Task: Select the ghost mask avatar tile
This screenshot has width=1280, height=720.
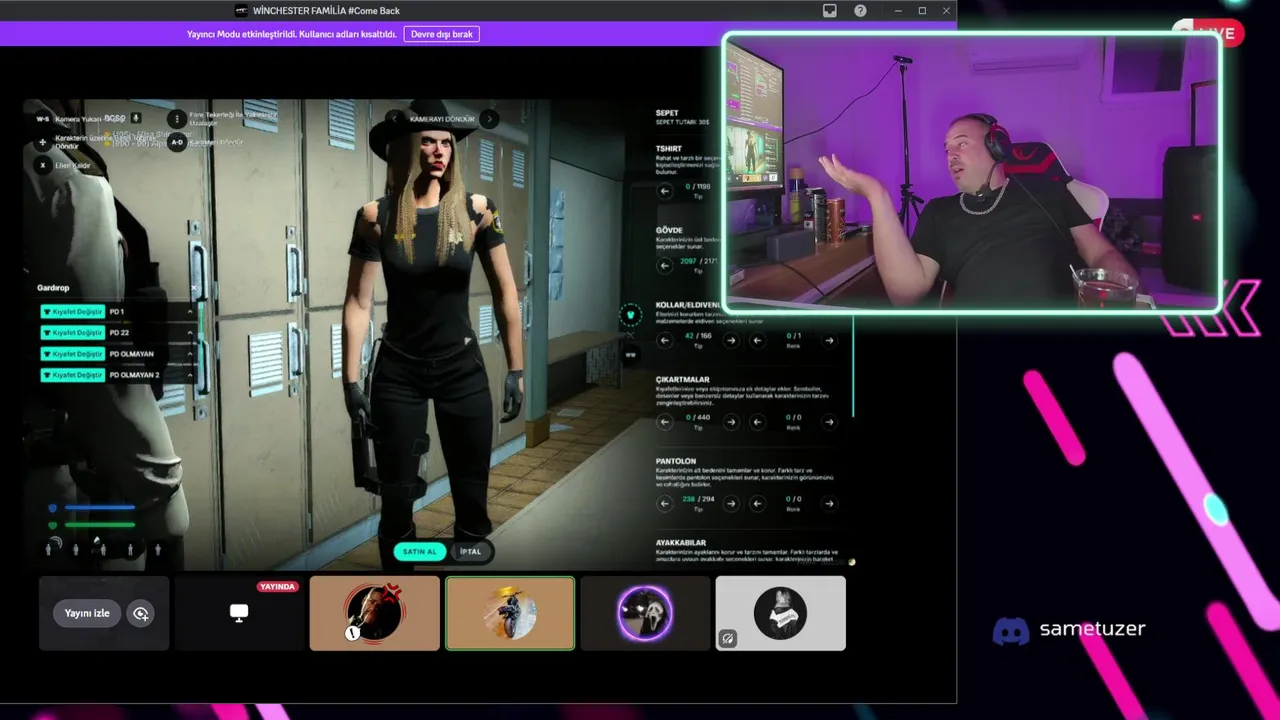Action: pyautogui.click(x=645, y=613)
